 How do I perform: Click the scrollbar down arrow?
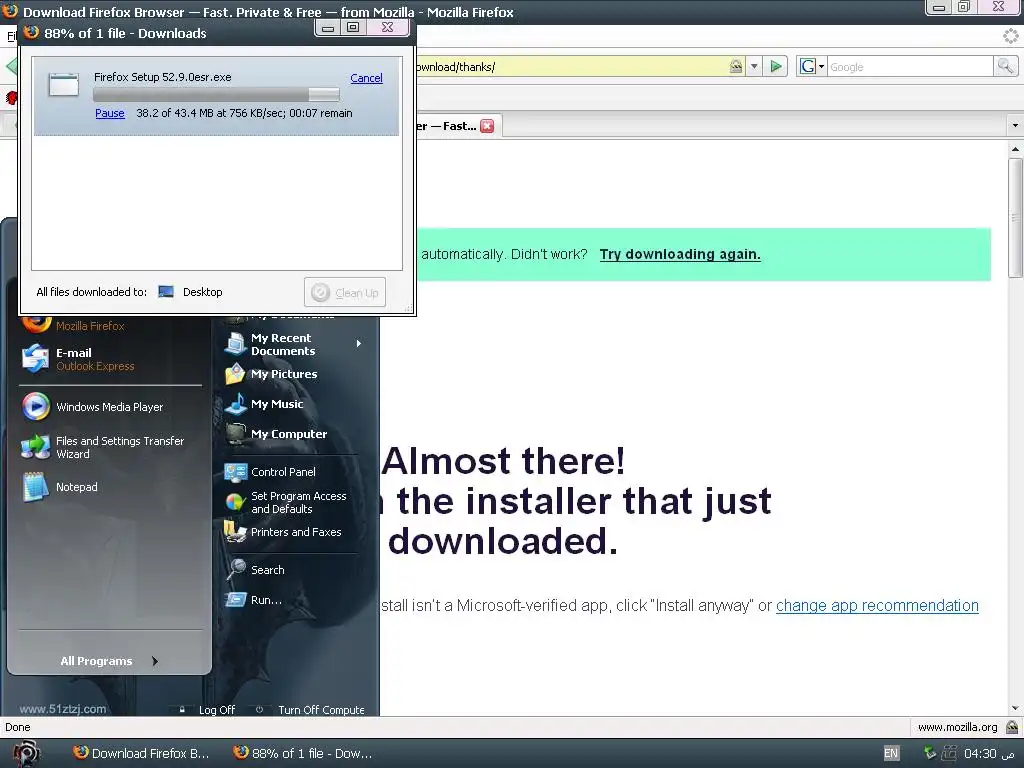coord(1016,708)
